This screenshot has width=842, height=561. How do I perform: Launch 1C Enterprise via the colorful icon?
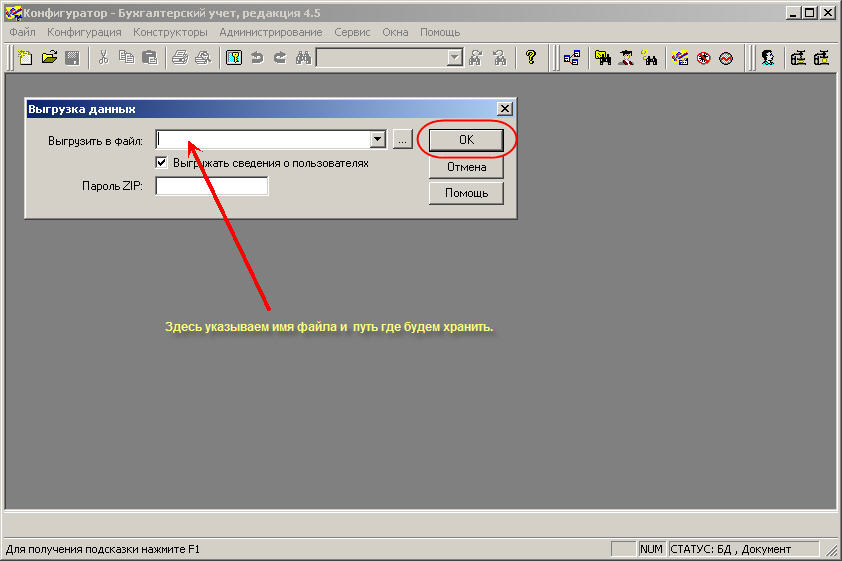tap(680, 57)
